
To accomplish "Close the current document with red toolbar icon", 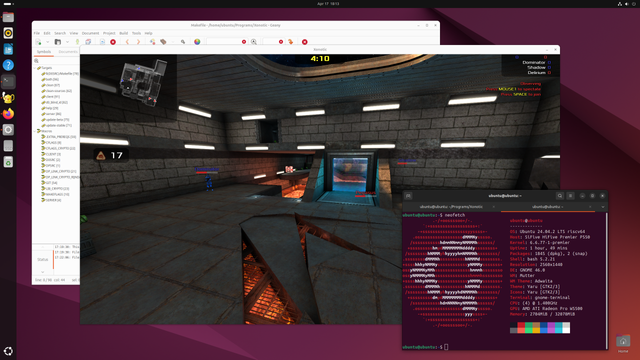I will pos(113,42).
